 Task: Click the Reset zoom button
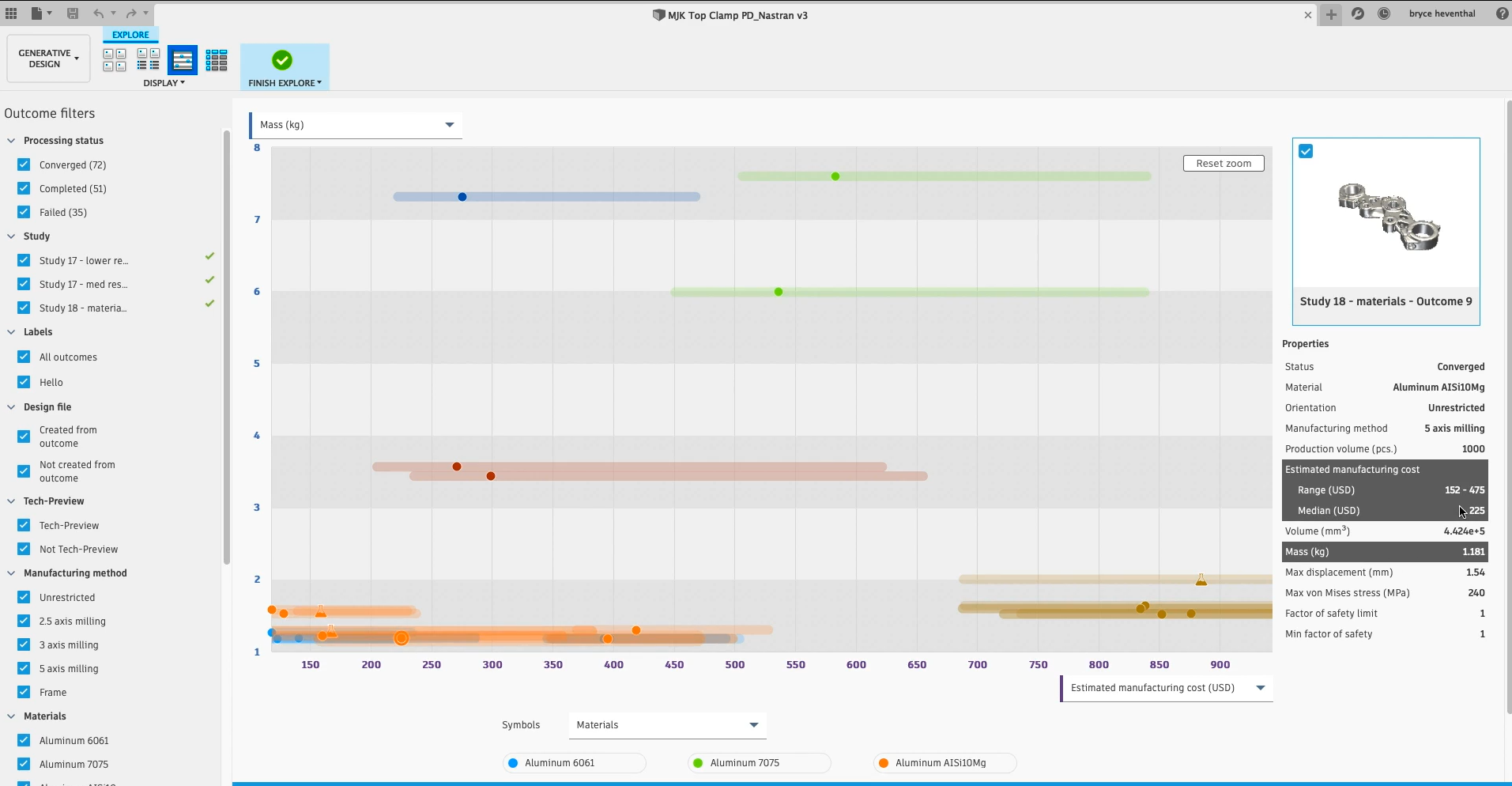tap(1224, 164)
